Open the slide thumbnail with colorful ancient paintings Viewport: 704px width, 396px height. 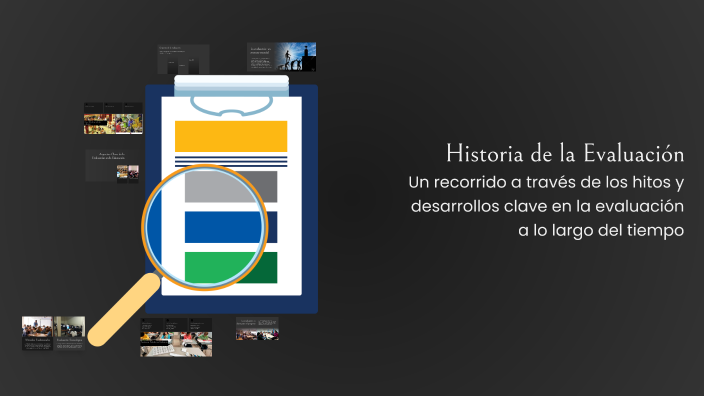pyautogui.click(x=113, y=119)
